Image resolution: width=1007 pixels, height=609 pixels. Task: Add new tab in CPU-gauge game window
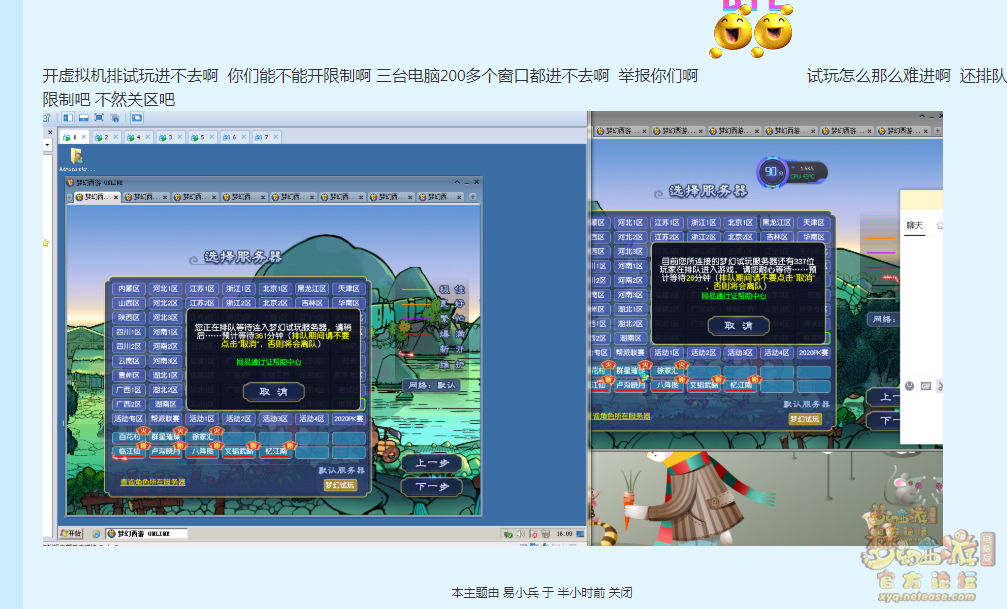938,130
